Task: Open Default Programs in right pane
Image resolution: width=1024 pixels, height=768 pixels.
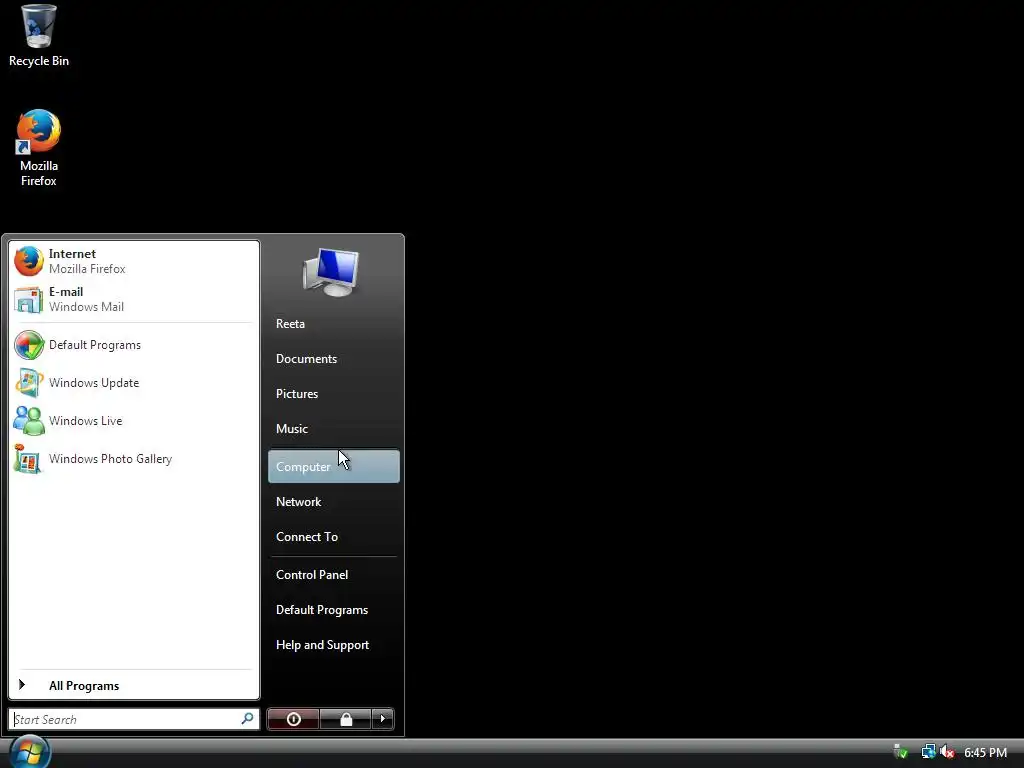Action: (x=334, y=610)
